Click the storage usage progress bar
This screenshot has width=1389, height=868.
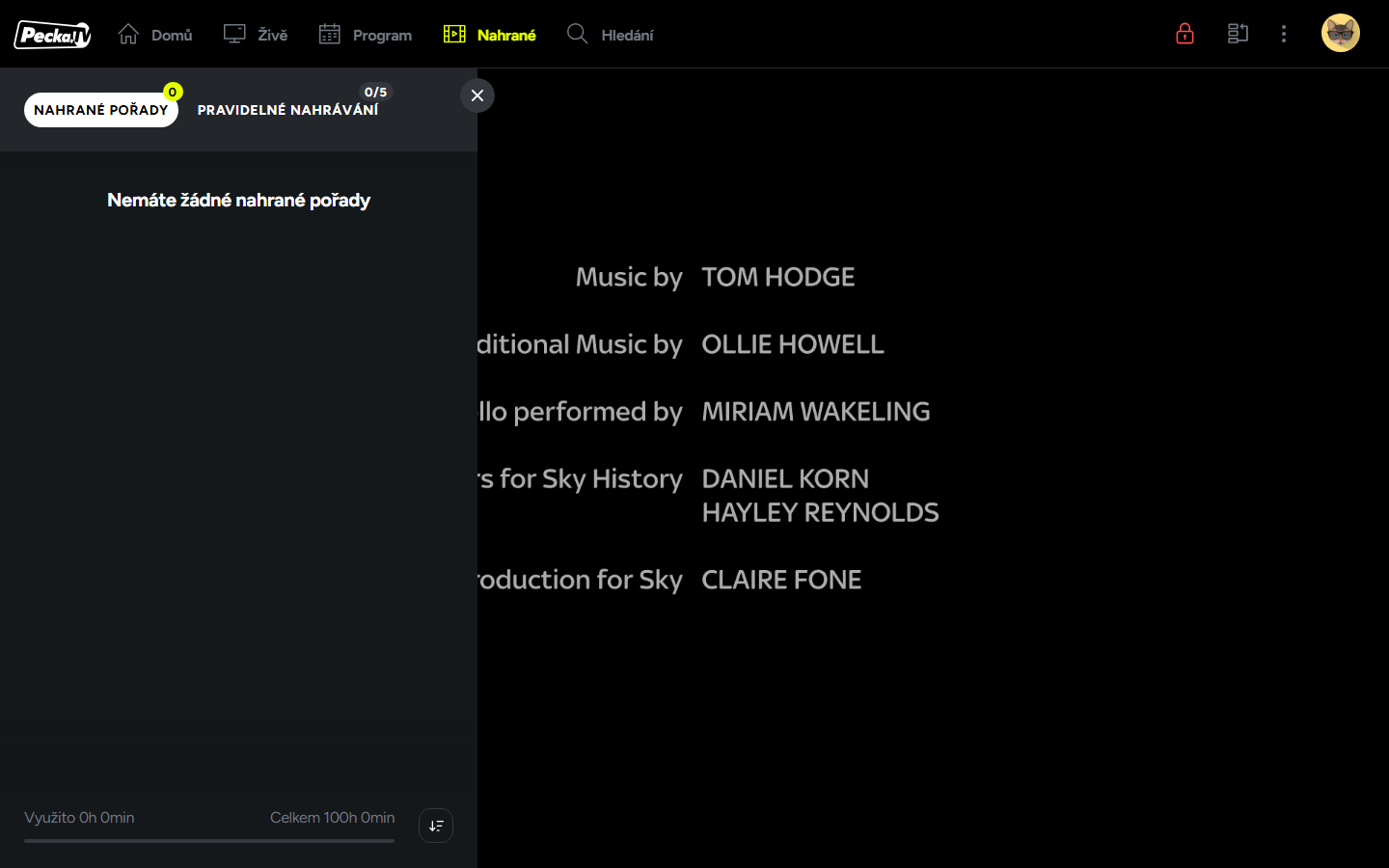point(209,841)
